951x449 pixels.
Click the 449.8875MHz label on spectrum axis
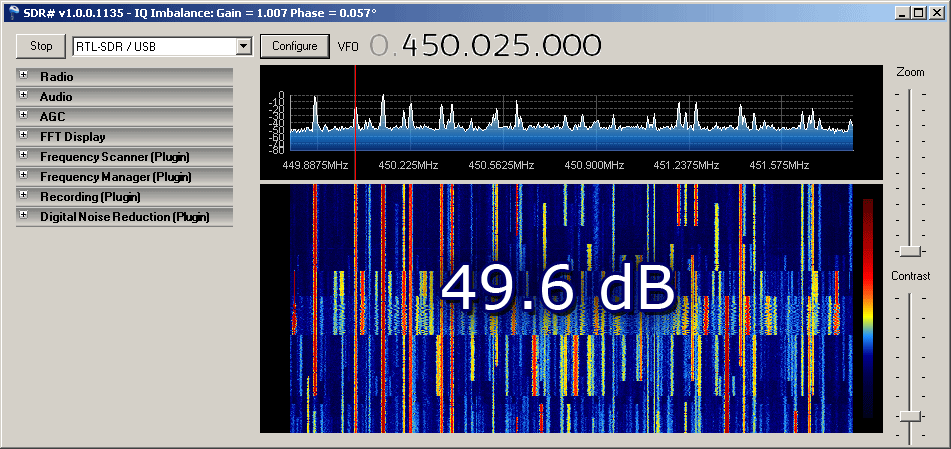click(x=315, y=165)
